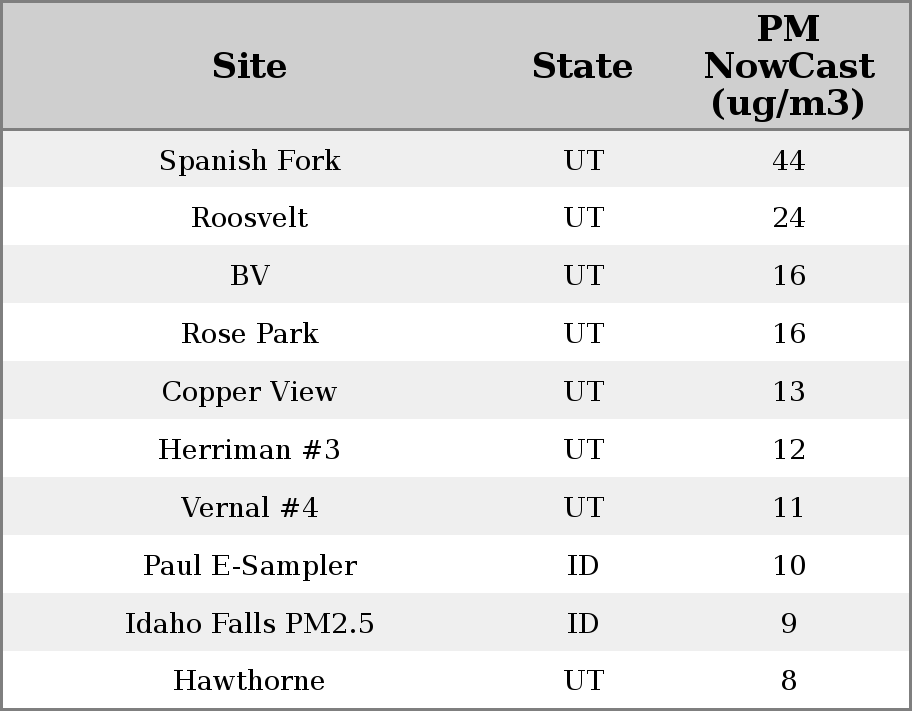Image resolution: width=912 pixels, height=711 pixels.
Task: Select the Spanish Fork site cell
Action: click(x=250, y=160)
